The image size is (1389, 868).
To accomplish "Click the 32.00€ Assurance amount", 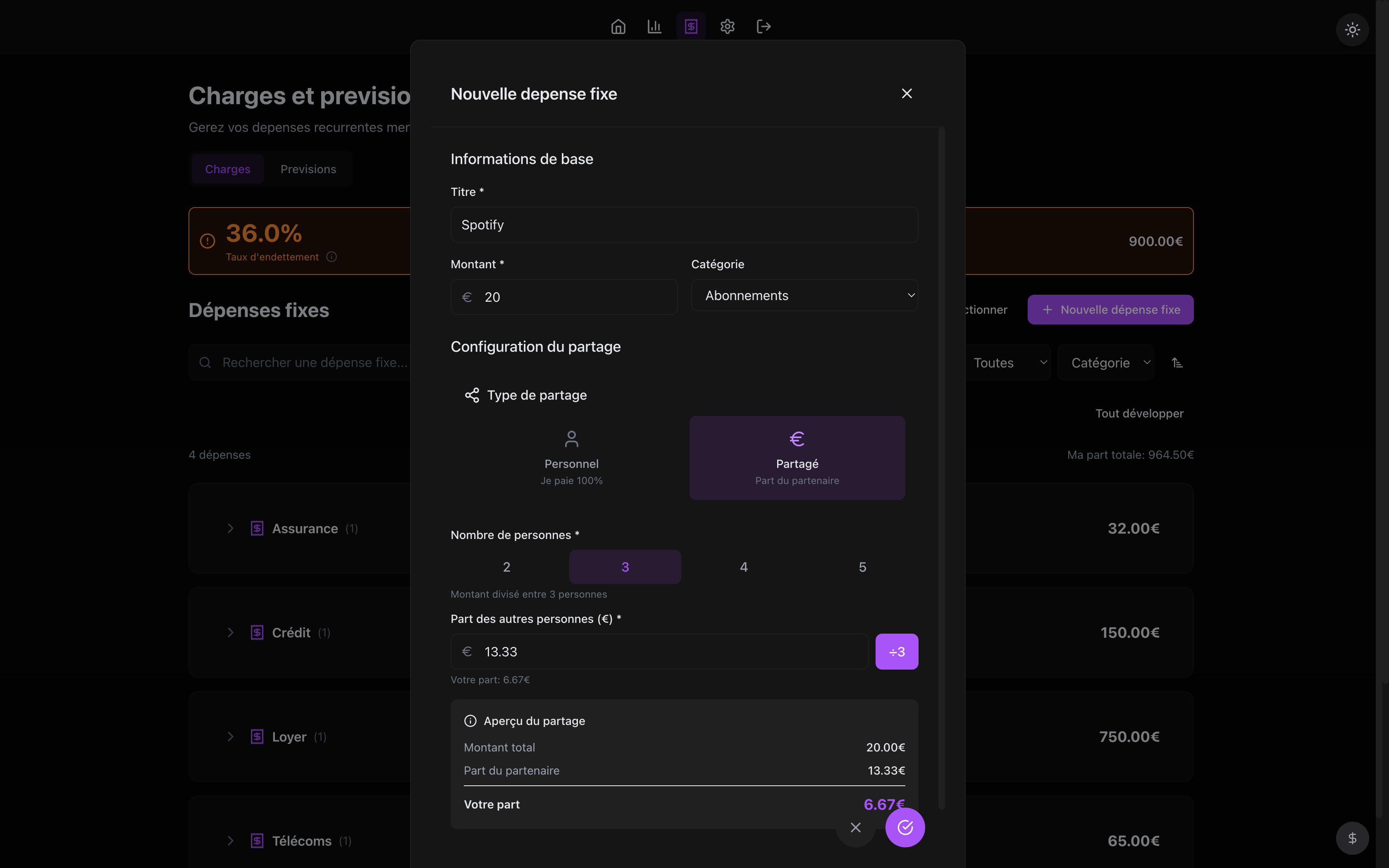I will point(1134,528).
